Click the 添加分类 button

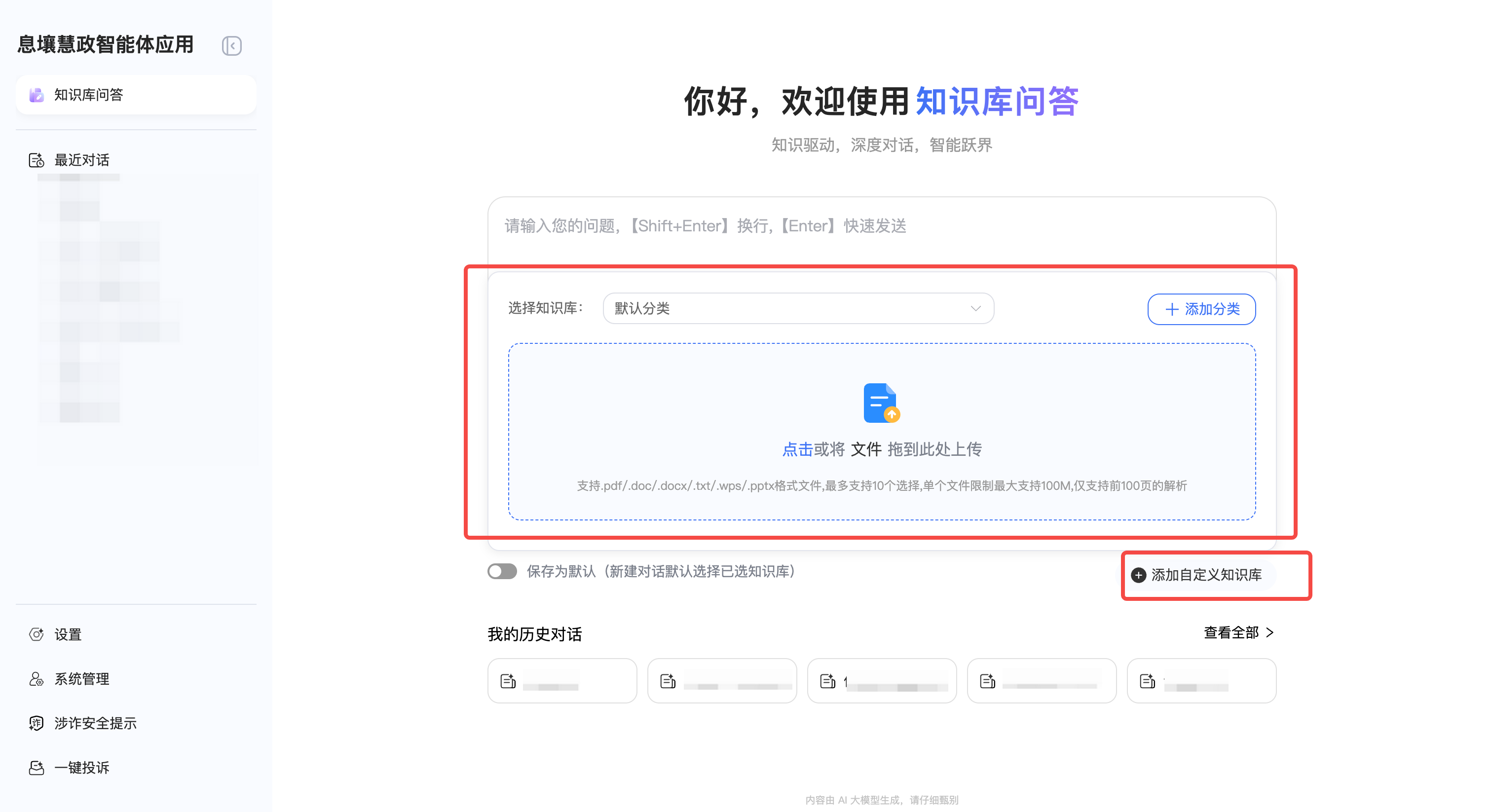[1201, 309]
